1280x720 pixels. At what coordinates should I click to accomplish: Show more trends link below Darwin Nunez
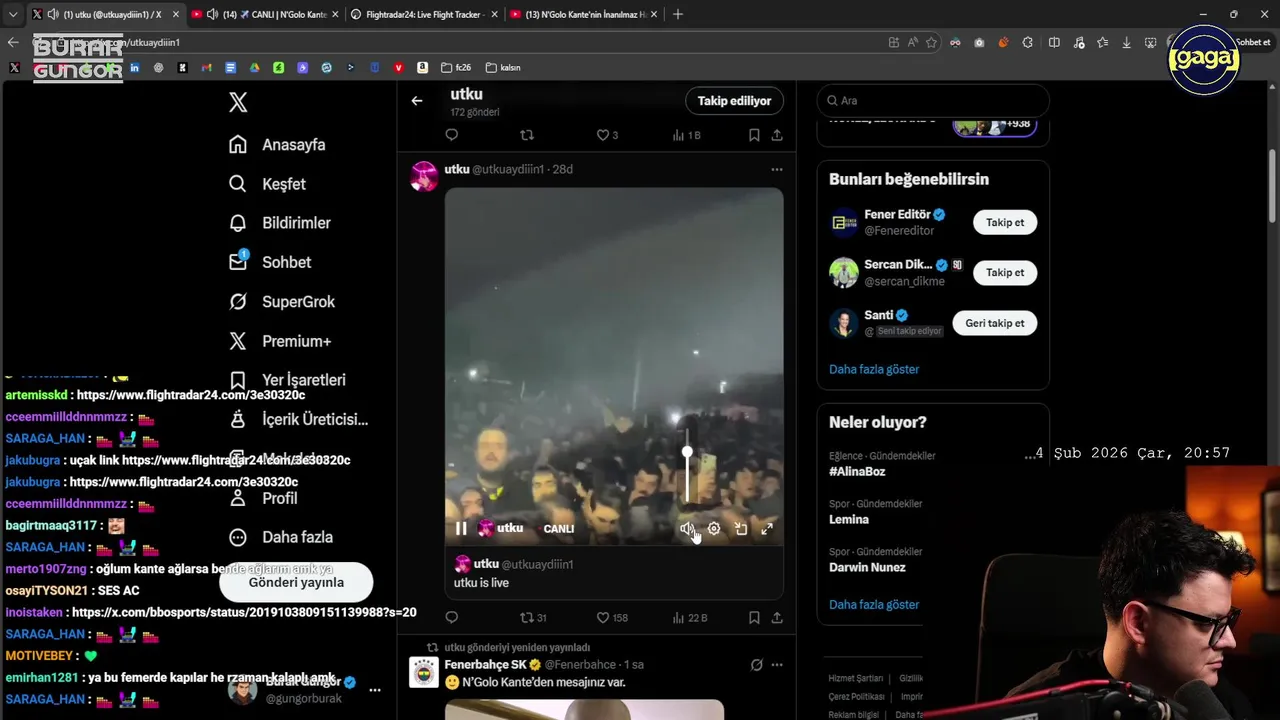[874, 604]
